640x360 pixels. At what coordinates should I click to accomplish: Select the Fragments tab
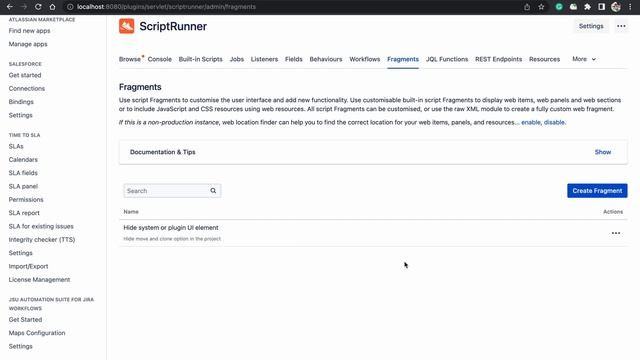coord(403,59)
